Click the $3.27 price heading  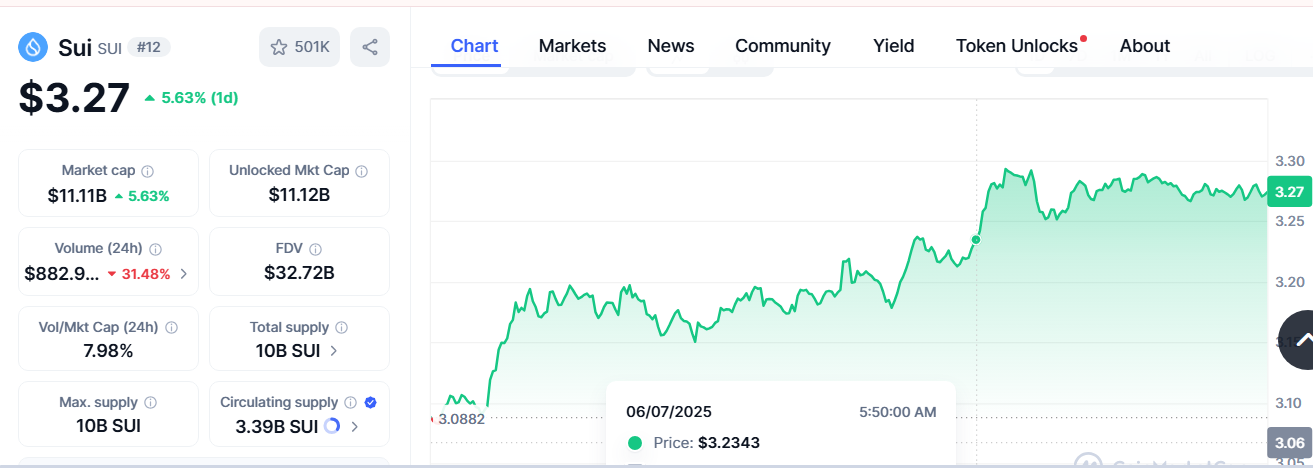pos(74,97)
